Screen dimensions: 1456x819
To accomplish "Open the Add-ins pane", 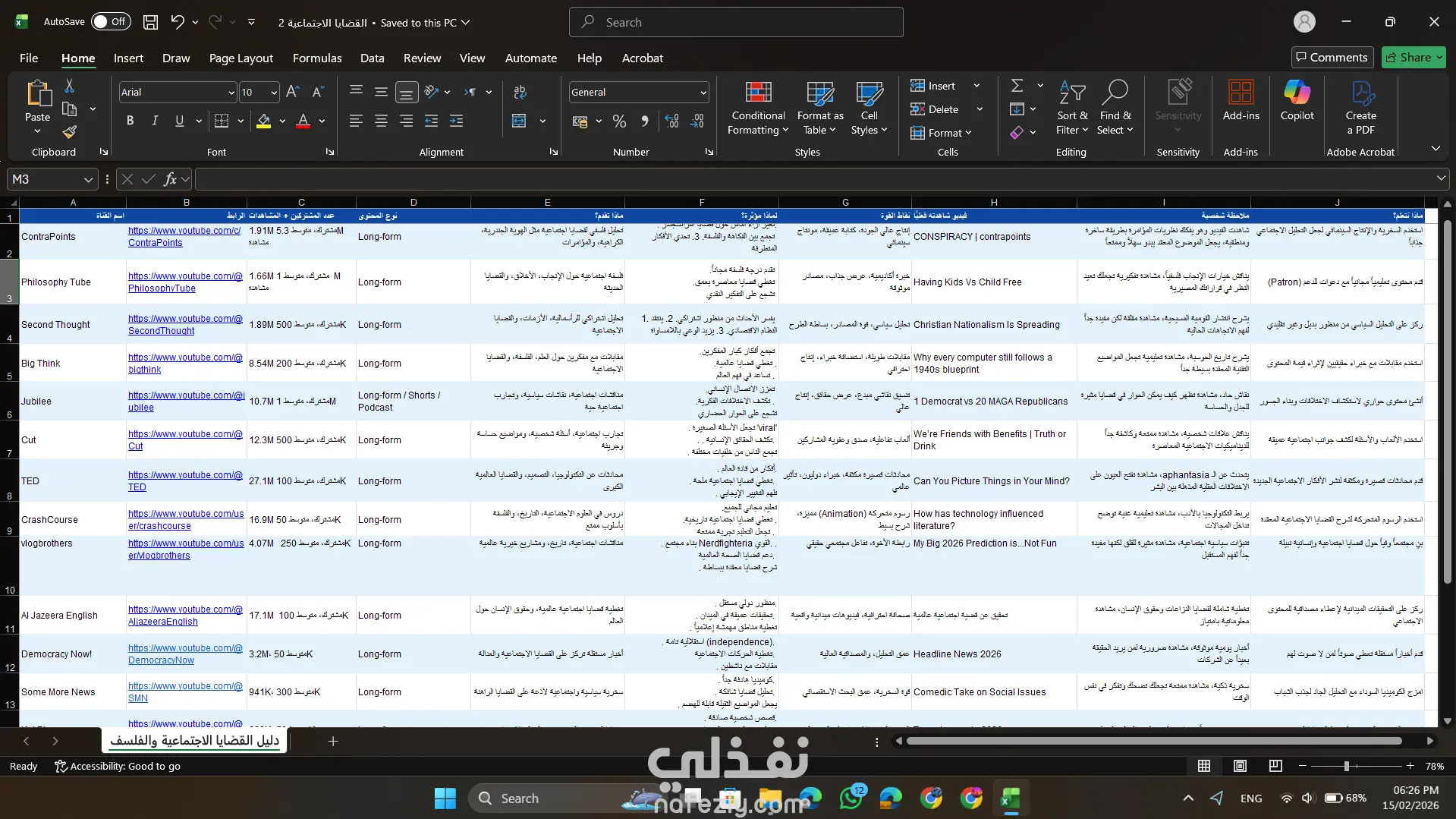I will coord(1241,100).
